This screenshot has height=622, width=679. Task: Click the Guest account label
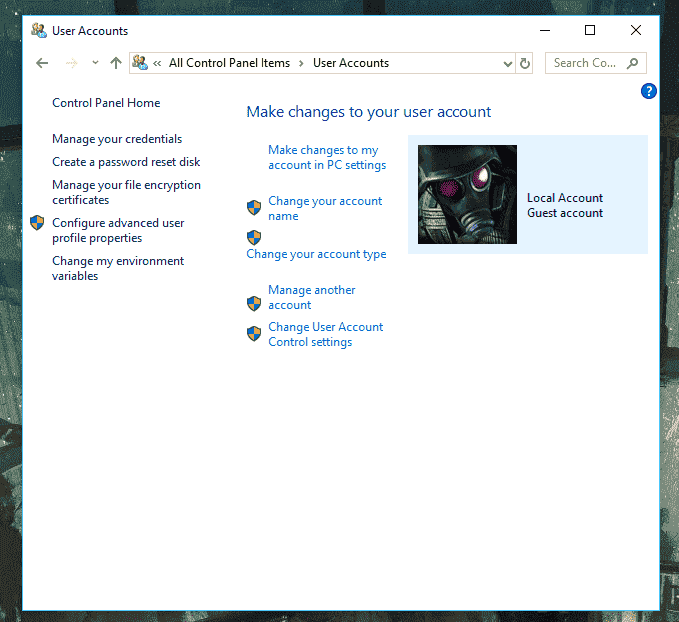tap(565, 213)
